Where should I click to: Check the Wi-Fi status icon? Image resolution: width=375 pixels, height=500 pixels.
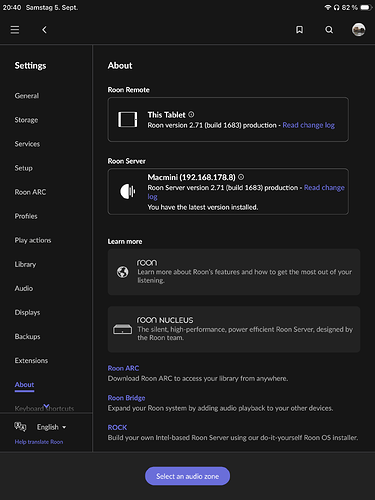pyautogui.click(x=328, y=7)
